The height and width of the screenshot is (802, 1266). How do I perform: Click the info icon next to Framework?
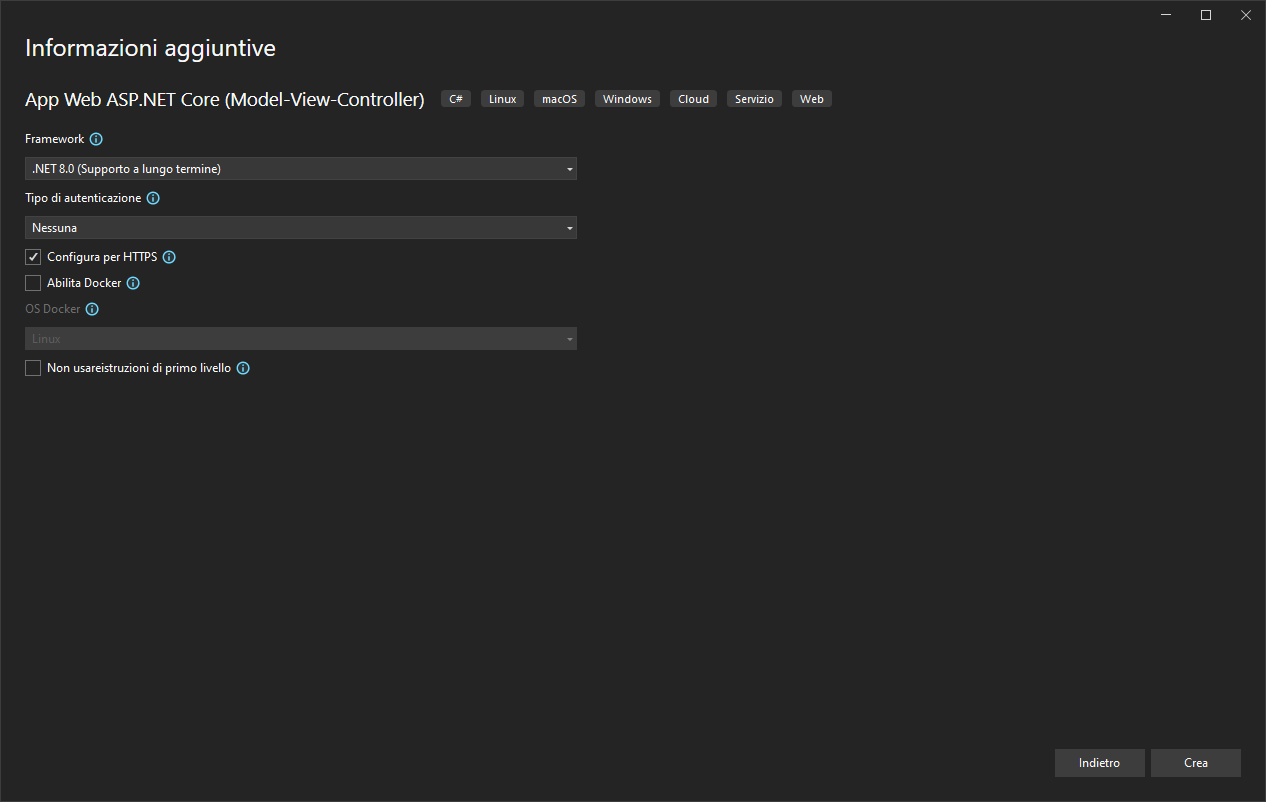tap(96, 140)
